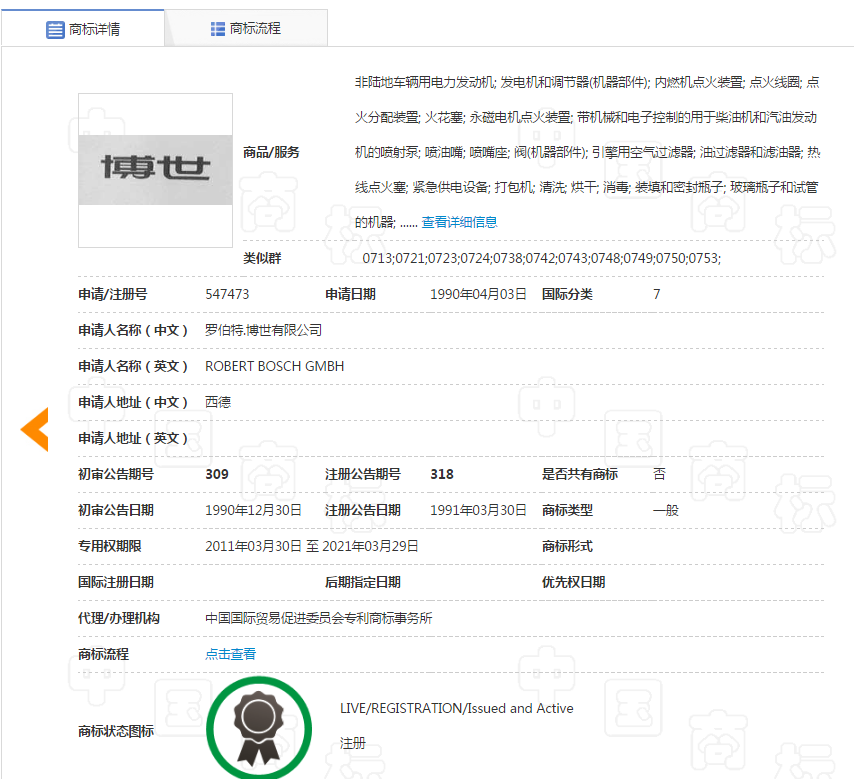Click the 博世 trademark logo image
The image size is (854, 779).
pyautogui.click(x=155, y=170)
